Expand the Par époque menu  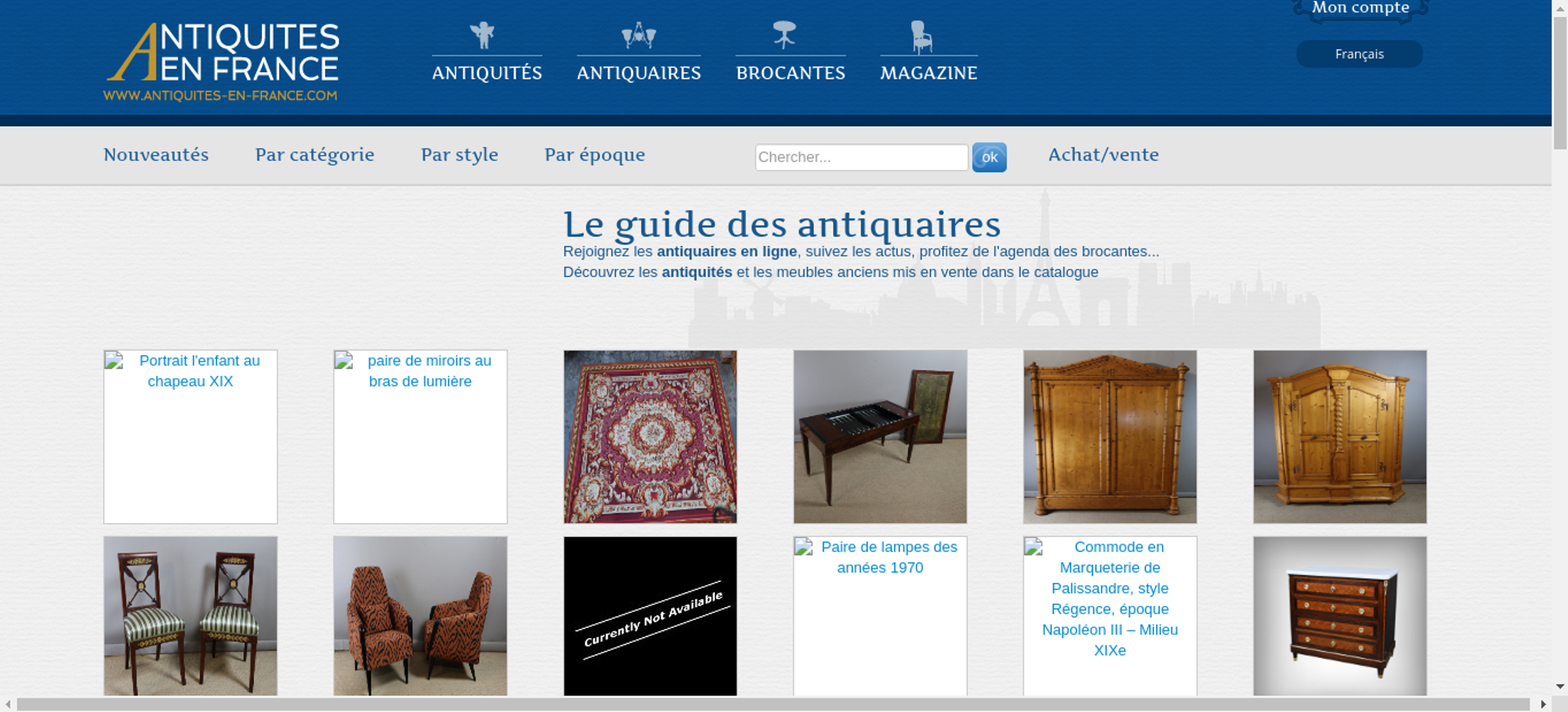pyautogui.click(x=594, y=154)
